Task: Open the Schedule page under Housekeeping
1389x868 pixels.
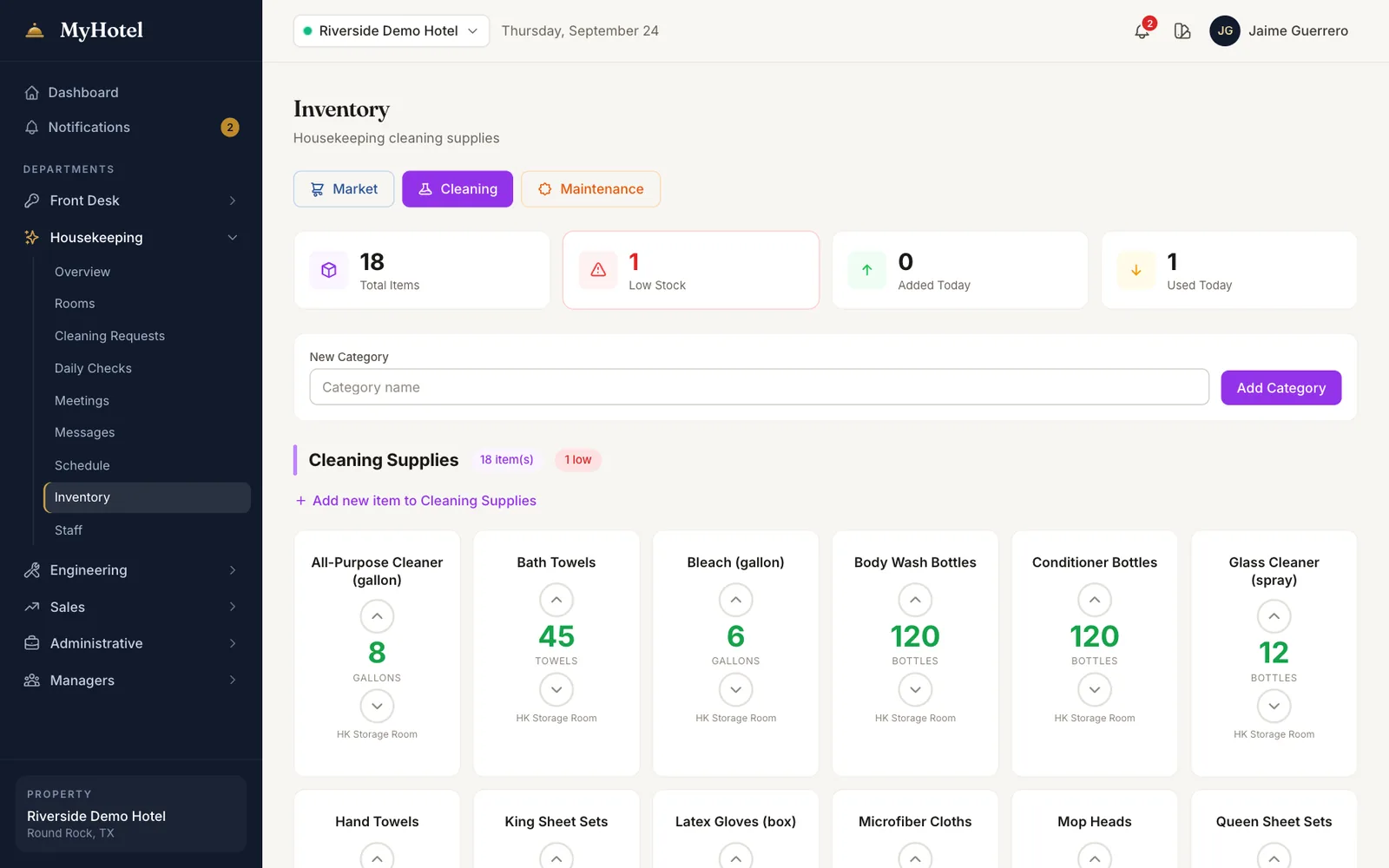Action: coord(82,465)
